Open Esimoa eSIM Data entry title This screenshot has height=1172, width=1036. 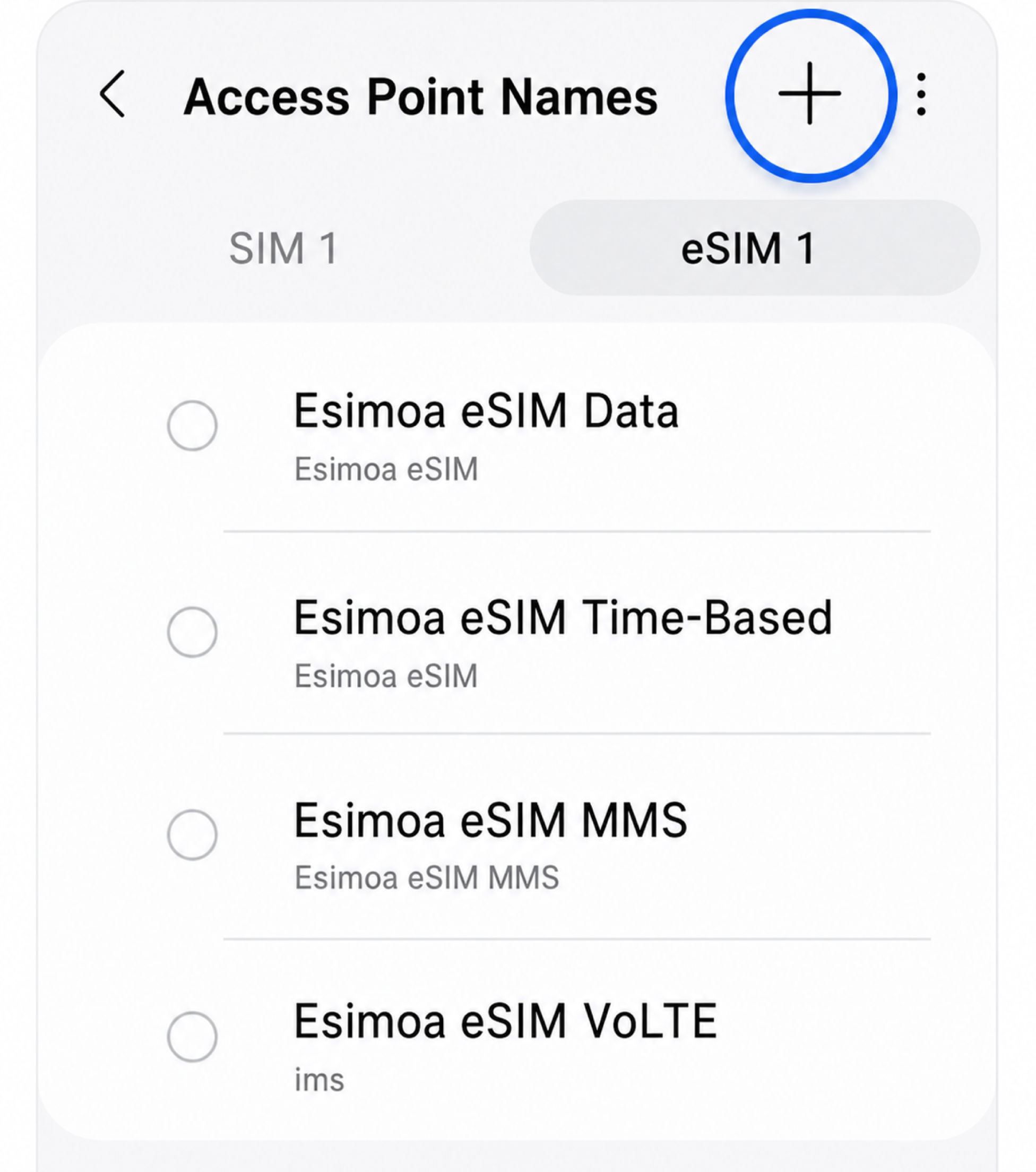(x=486, y=410)
